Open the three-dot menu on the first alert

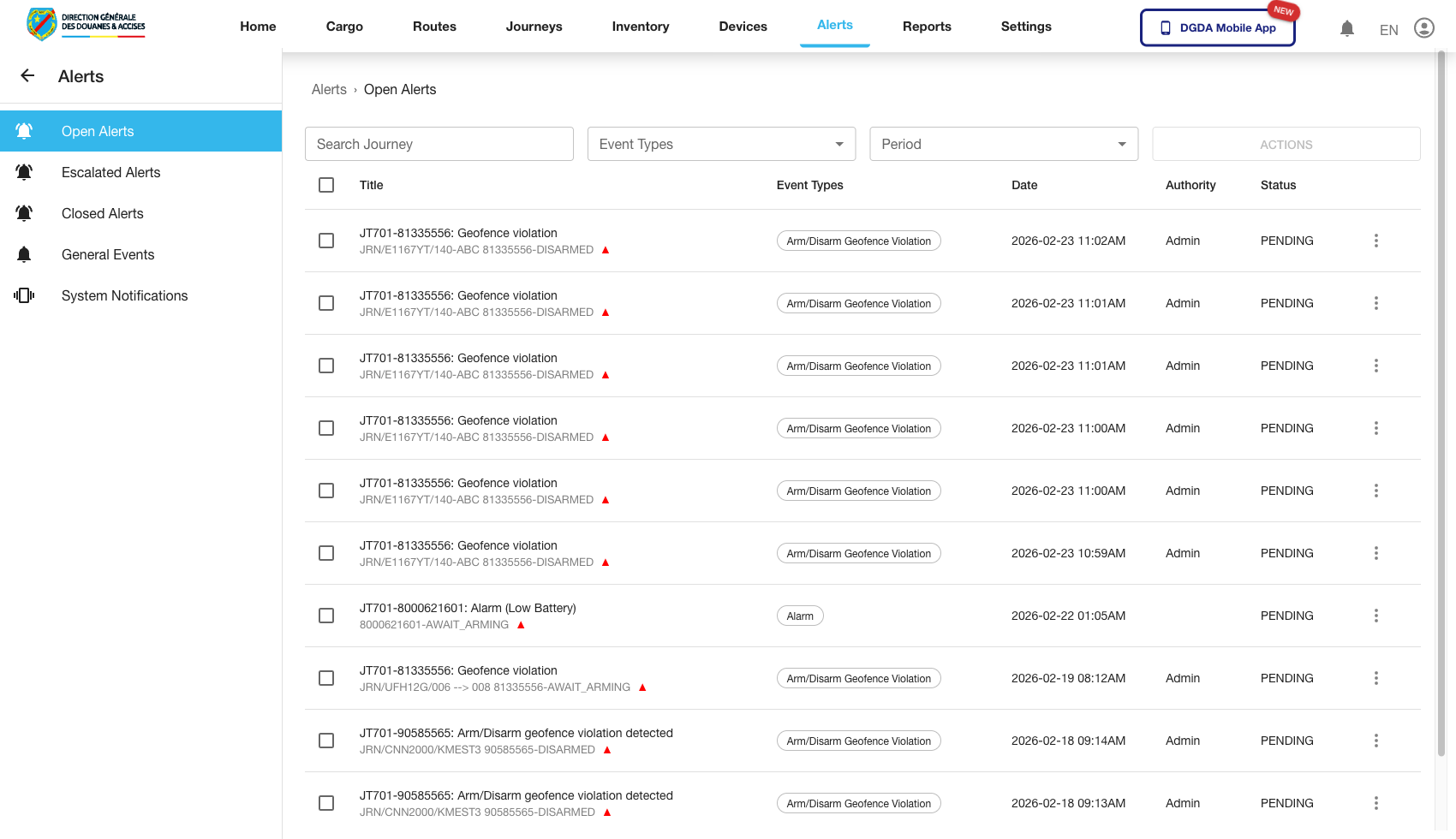point(1376,241)
